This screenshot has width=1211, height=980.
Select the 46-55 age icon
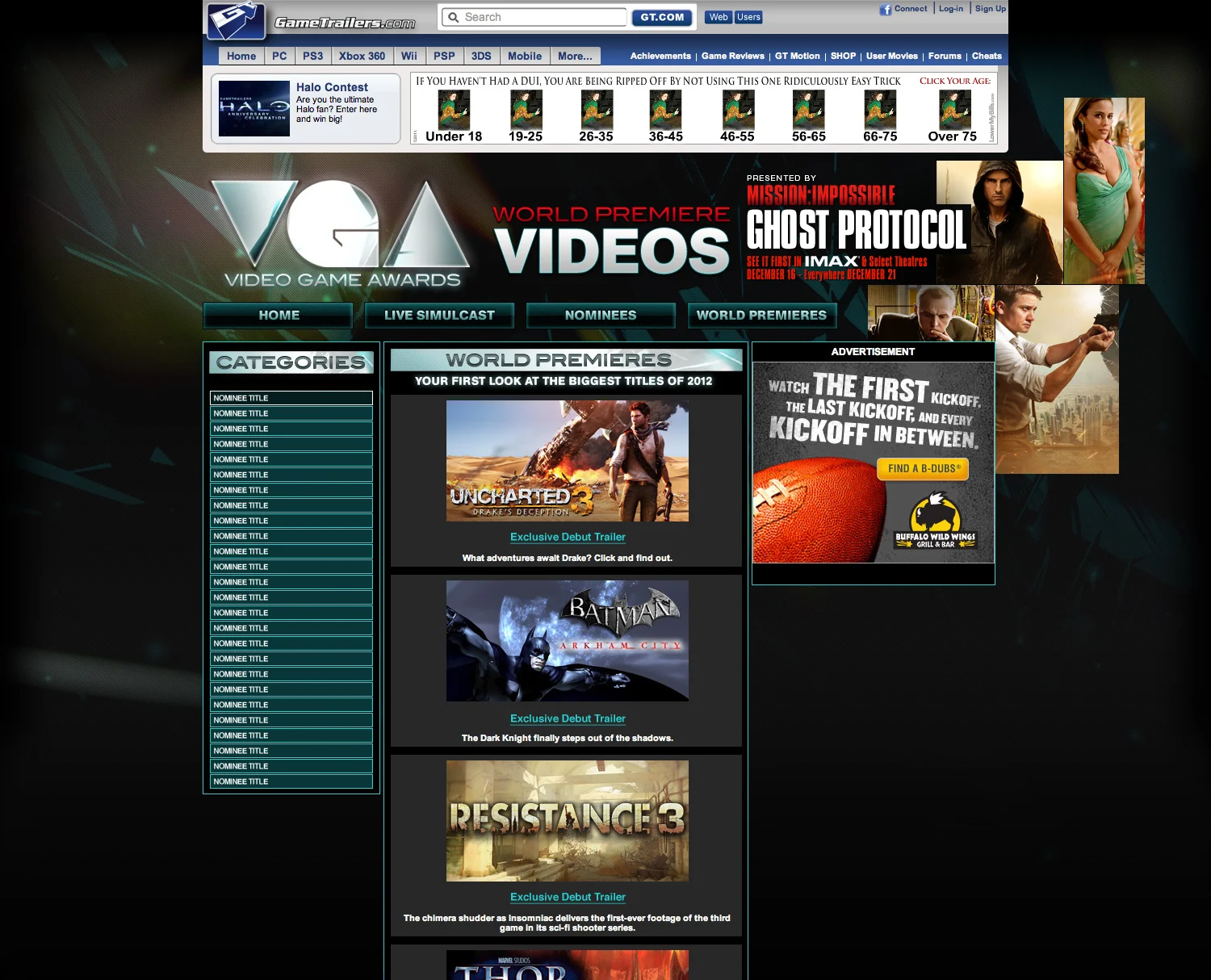[738, 110]
